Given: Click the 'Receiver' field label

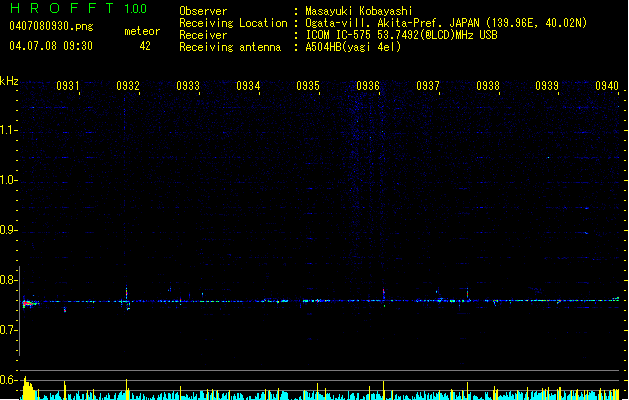Looking at the screenshot, I should [203, 35].
